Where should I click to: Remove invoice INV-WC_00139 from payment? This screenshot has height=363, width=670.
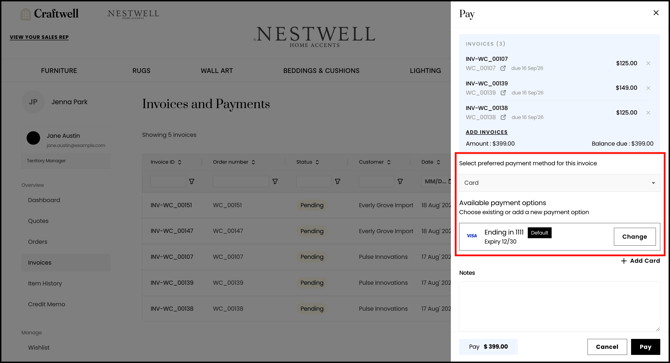tap(648, 88)
